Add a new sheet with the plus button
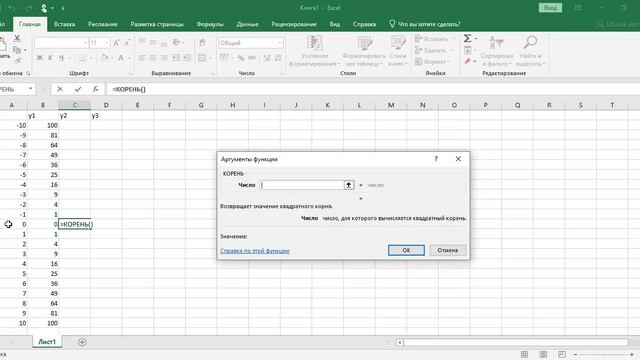The height and width of the screenshot is (360, 640). (x=82, y=342)
